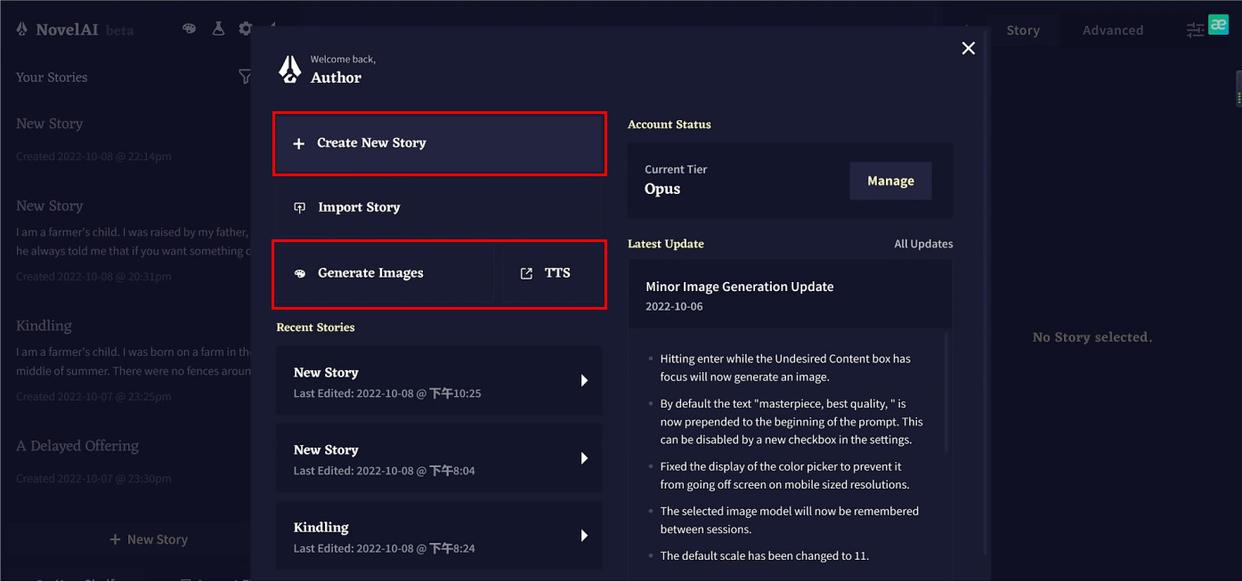Screen dimensions: 1242x582
Task: Open the settings gear icon in sidebar header
Action: coord(245,29)
